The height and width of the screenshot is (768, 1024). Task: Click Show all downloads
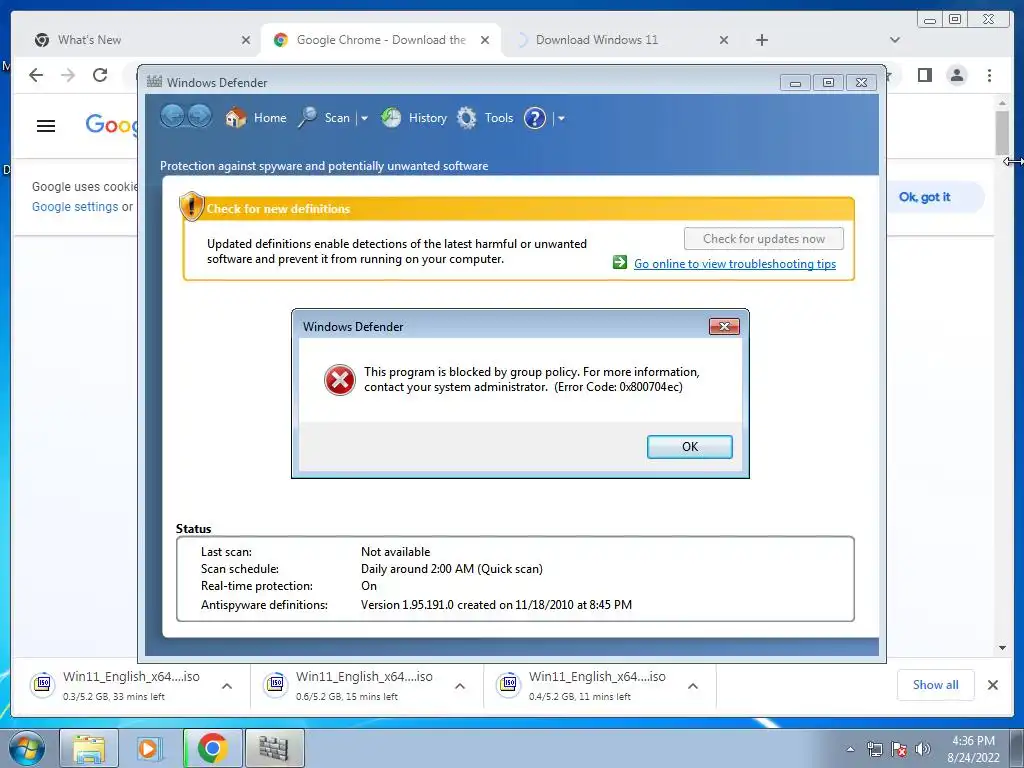click(x=935, y=684)
